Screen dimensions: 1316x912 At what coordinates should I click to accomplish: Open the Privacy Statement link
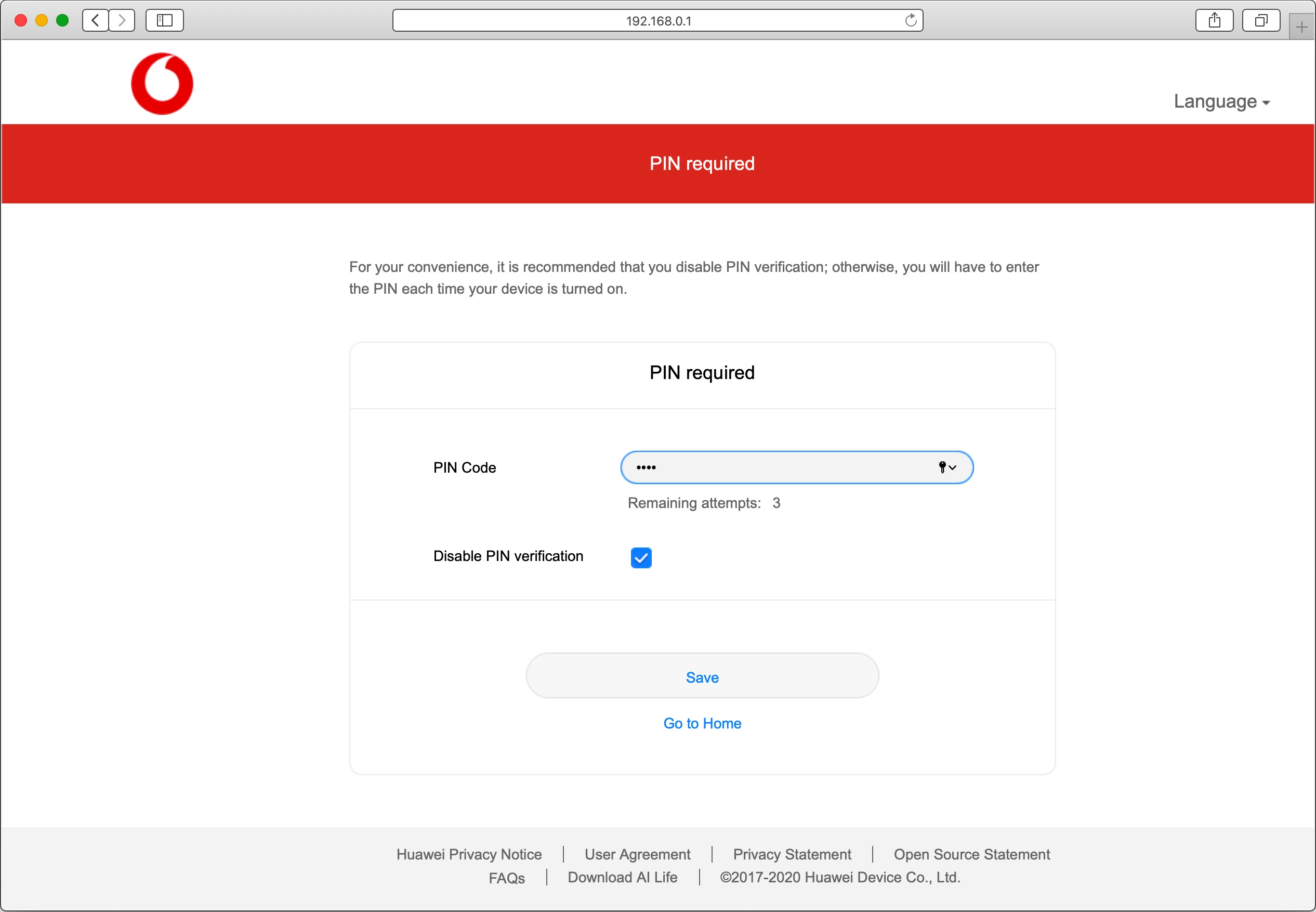[x=792, y=854]
